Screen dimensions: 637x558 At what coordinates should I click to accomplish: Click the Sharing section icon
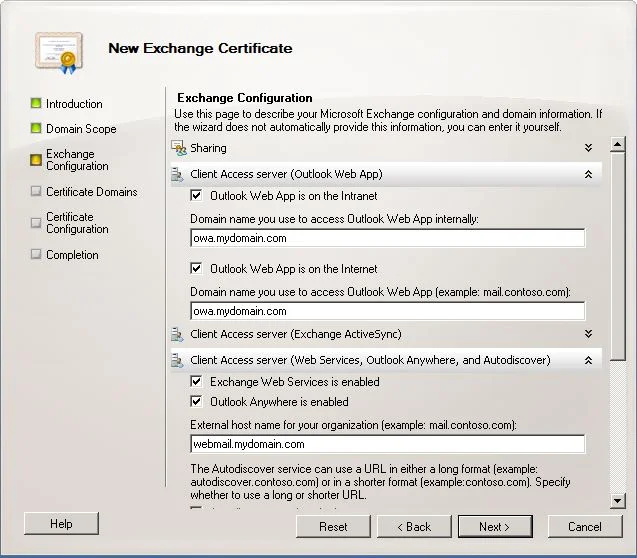click(x=178, y=148)
